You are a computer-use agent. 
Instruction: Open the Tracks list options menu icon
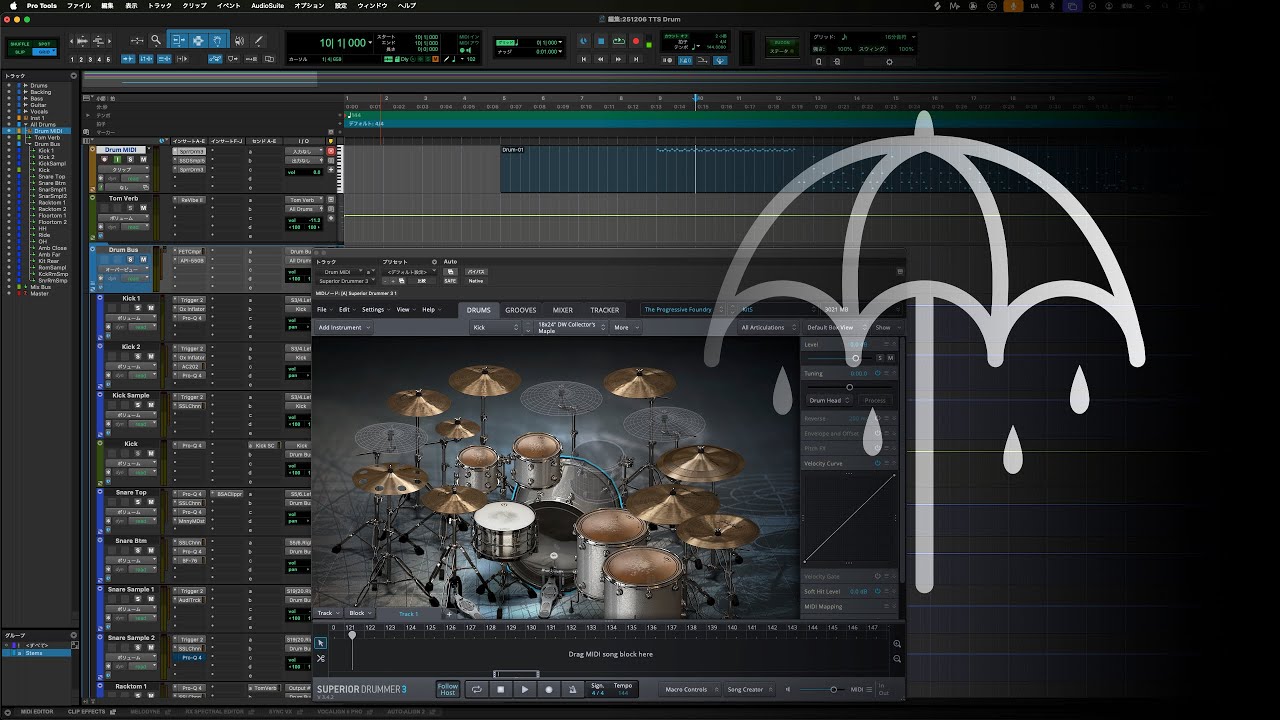point(74,75)
